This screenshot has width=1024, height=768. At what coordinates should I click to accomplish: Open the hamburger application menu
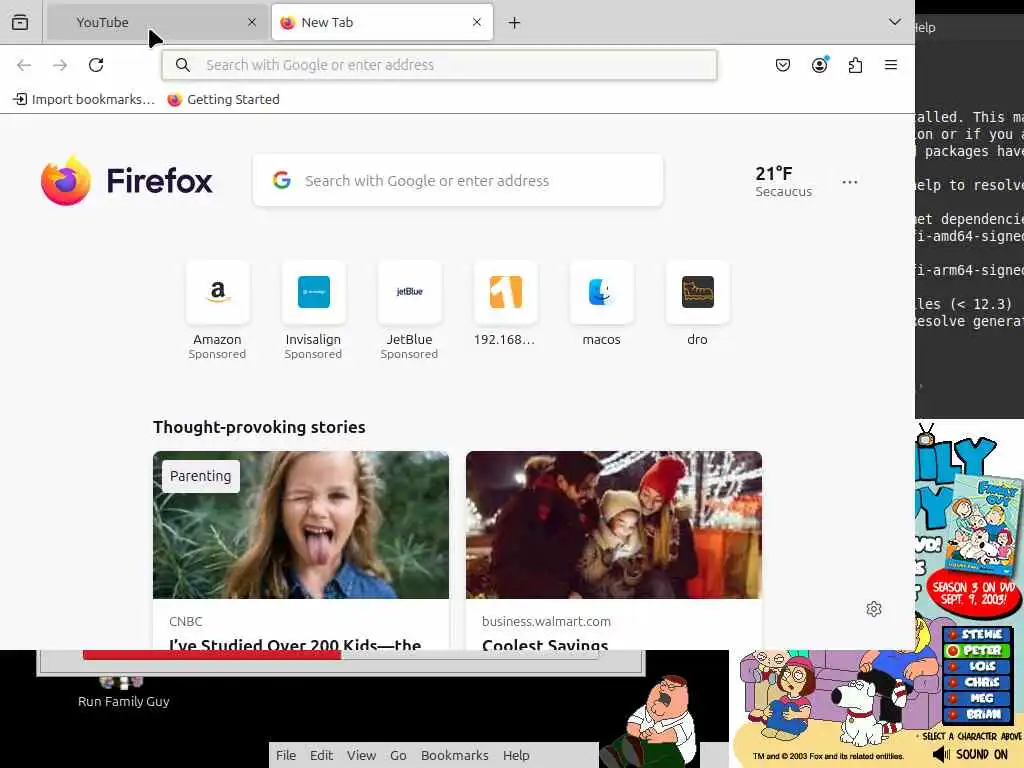pyautogui.click(x=891, y=65)
